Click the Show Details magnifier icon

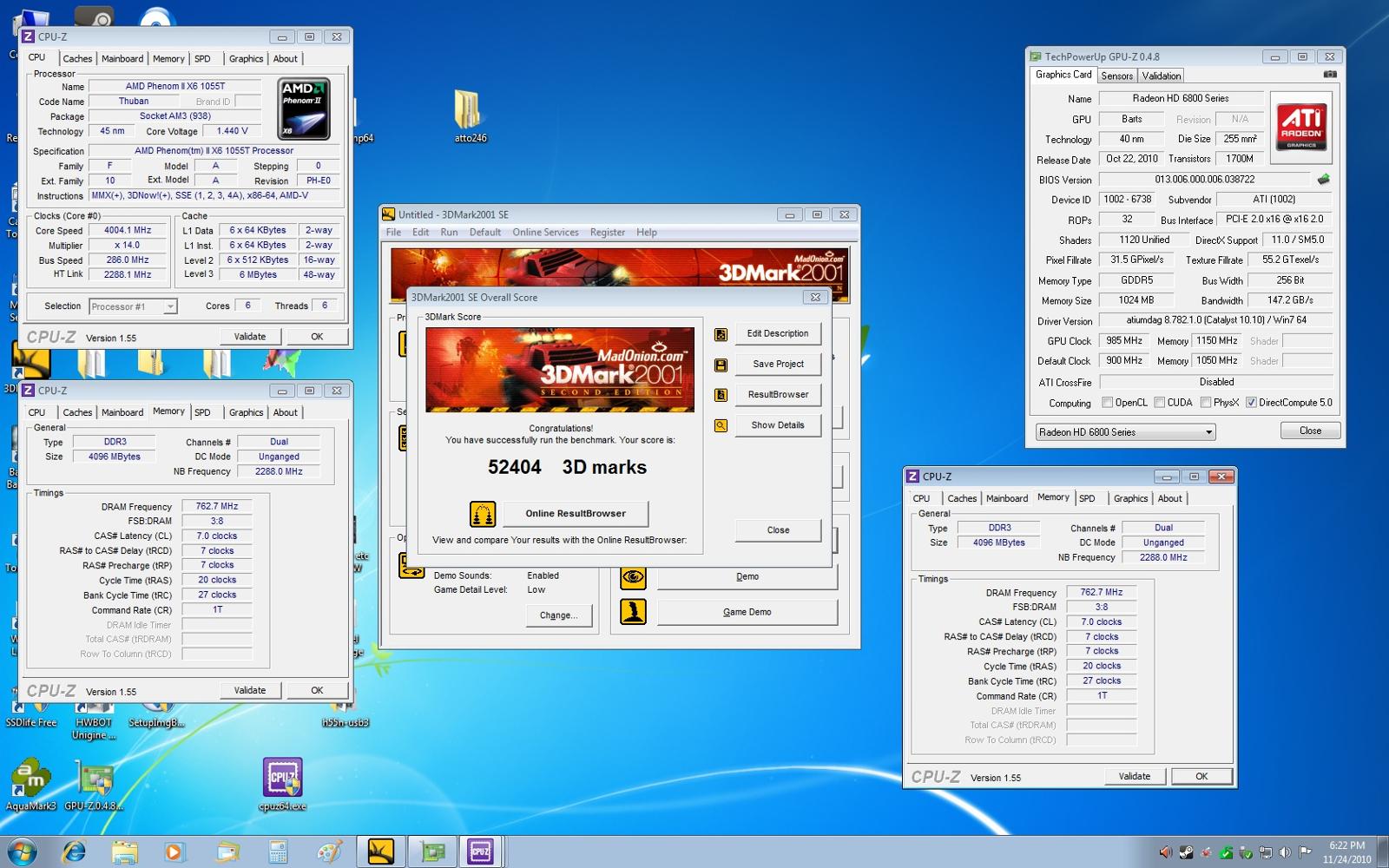coord(721,425)
